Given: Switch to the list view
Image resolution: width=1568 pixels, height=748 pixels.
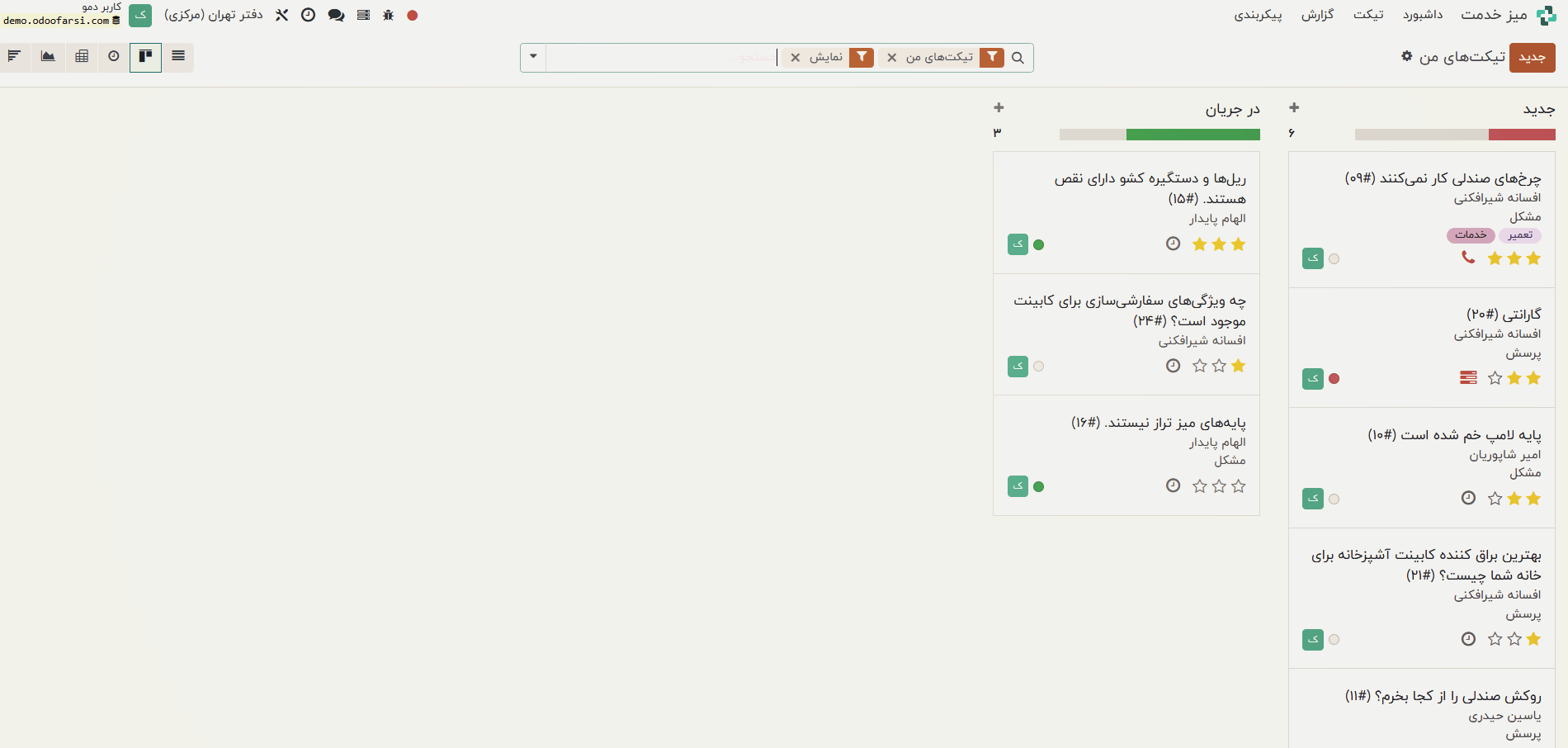Looking at the screenshot, I should click(x=178, y=56).
